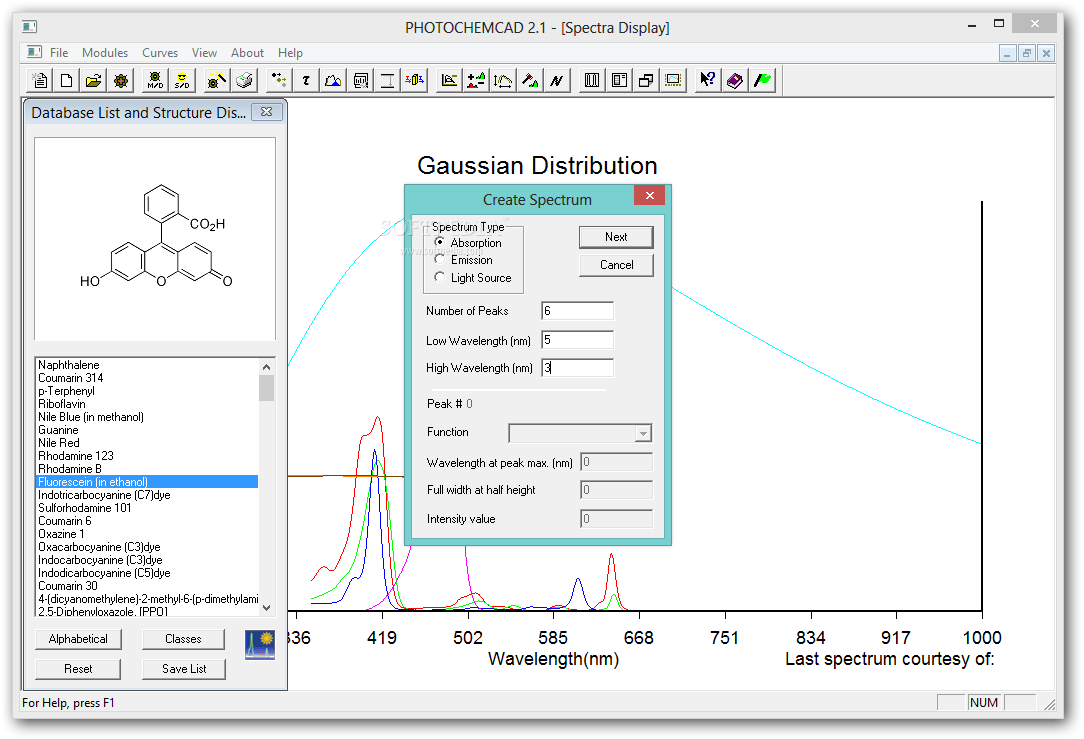
Task: Open the Help menu
Action: pos(290,53)
